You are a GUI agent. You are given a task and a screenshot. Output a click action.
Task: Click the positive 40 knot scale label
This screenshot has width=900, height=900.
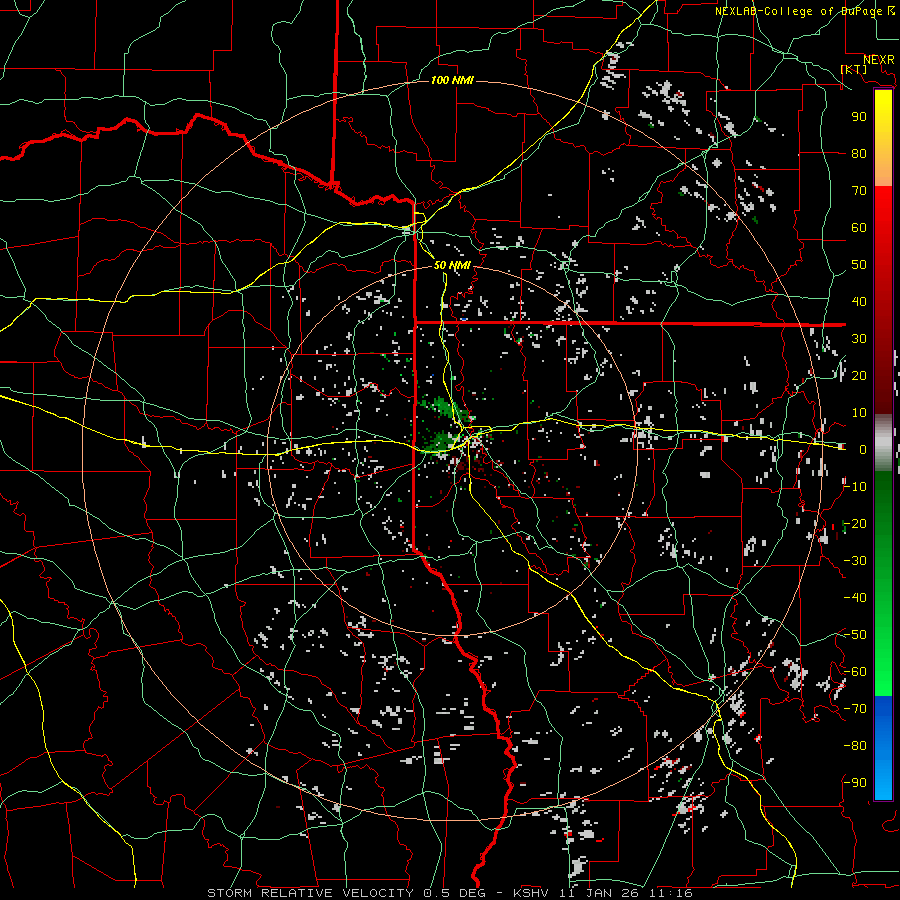click(x=859, y=301)
